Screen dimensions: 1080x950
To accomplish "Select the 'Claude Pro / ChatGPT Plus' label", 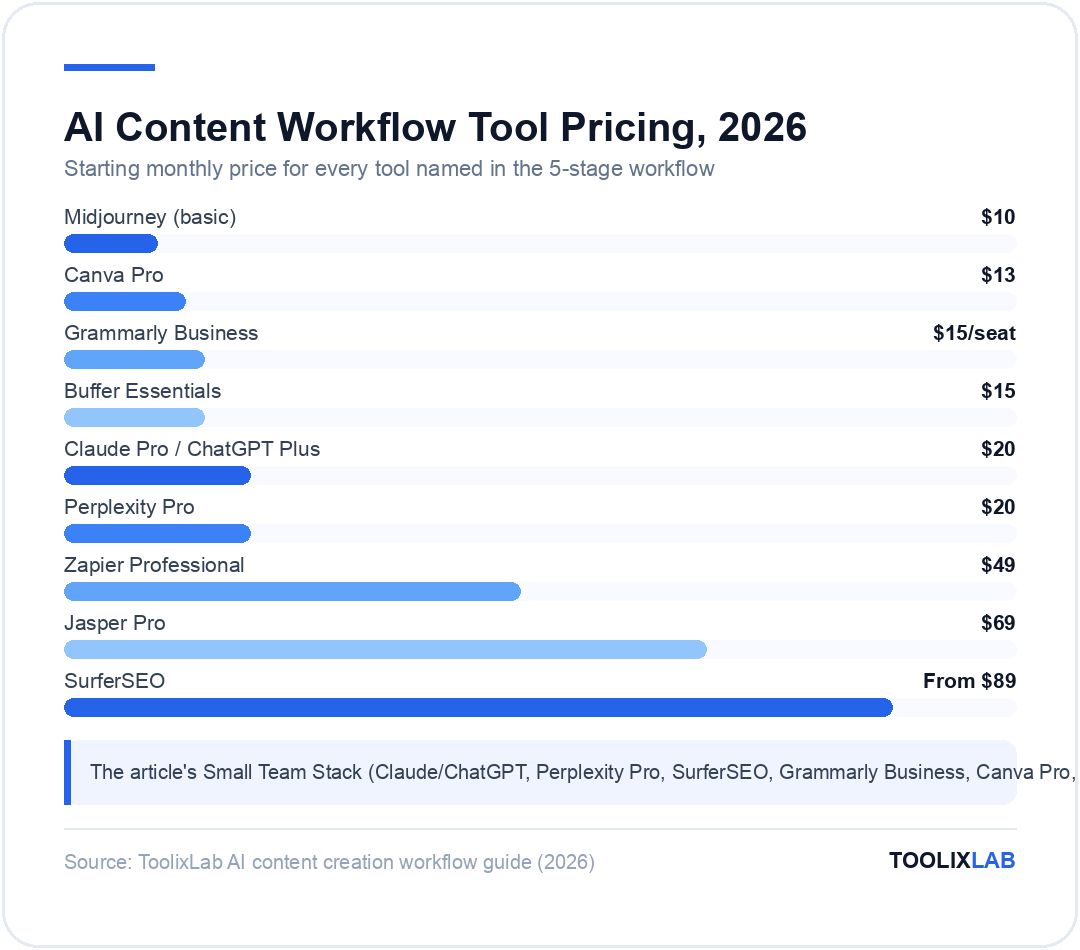I will pyautogui.click(x=192, y=448).
